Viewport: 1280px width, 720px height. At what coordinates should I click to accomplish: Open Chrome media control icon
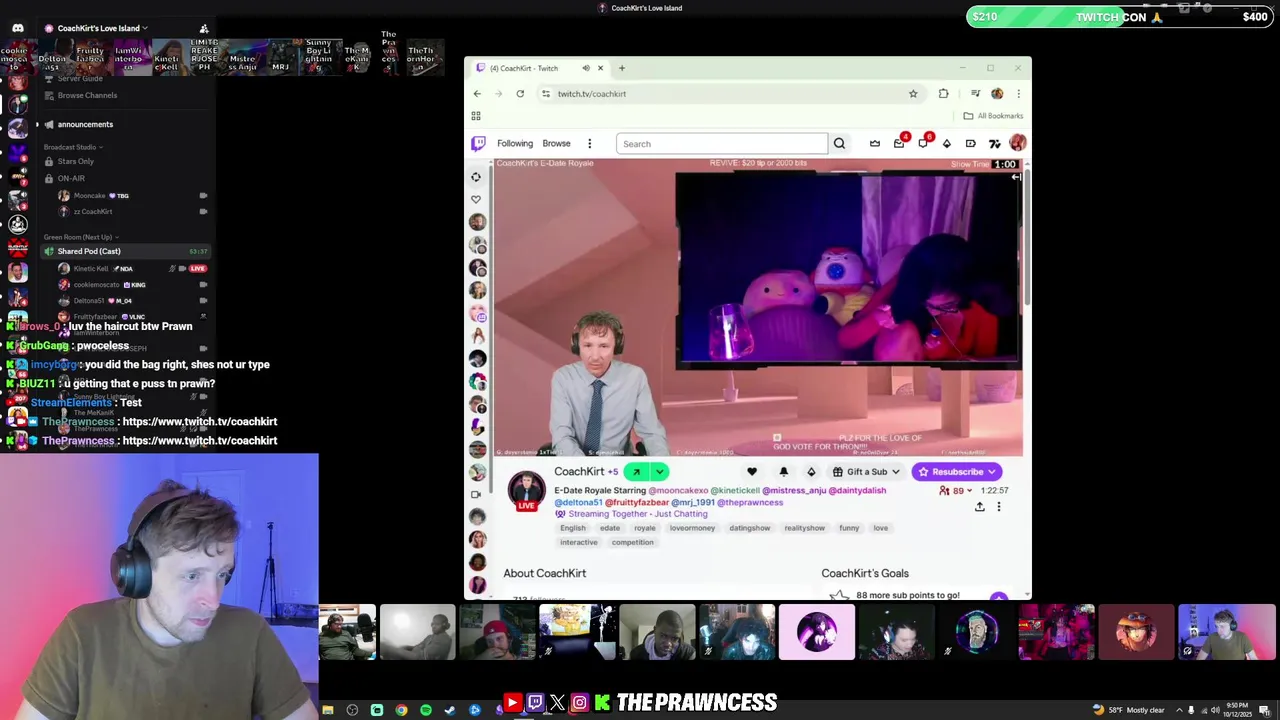975,94
